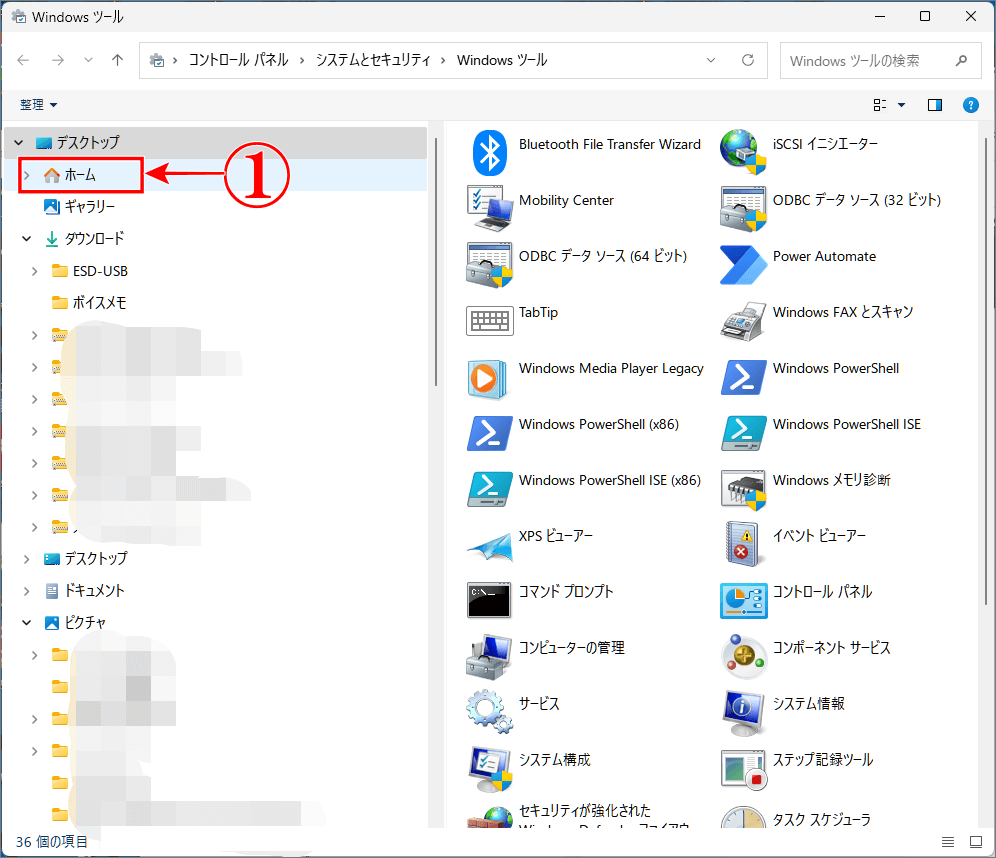The image size is (996, 858).
Task: Select ホーム in navigation pane
Action: tap(80, 175)
